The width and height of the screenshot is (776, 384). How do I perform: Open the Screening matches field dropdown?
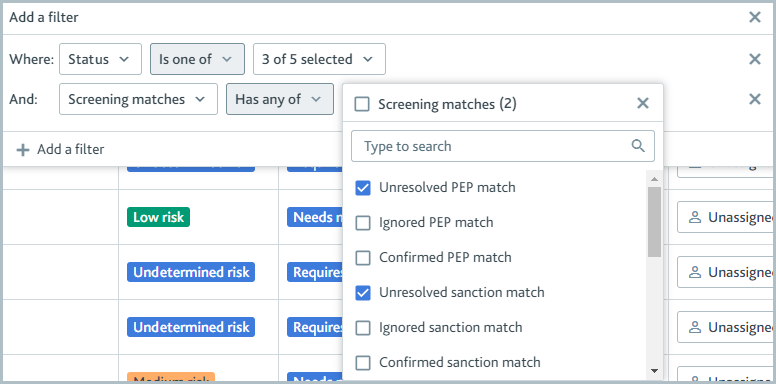pyautogui.click(x=138, y=99)
